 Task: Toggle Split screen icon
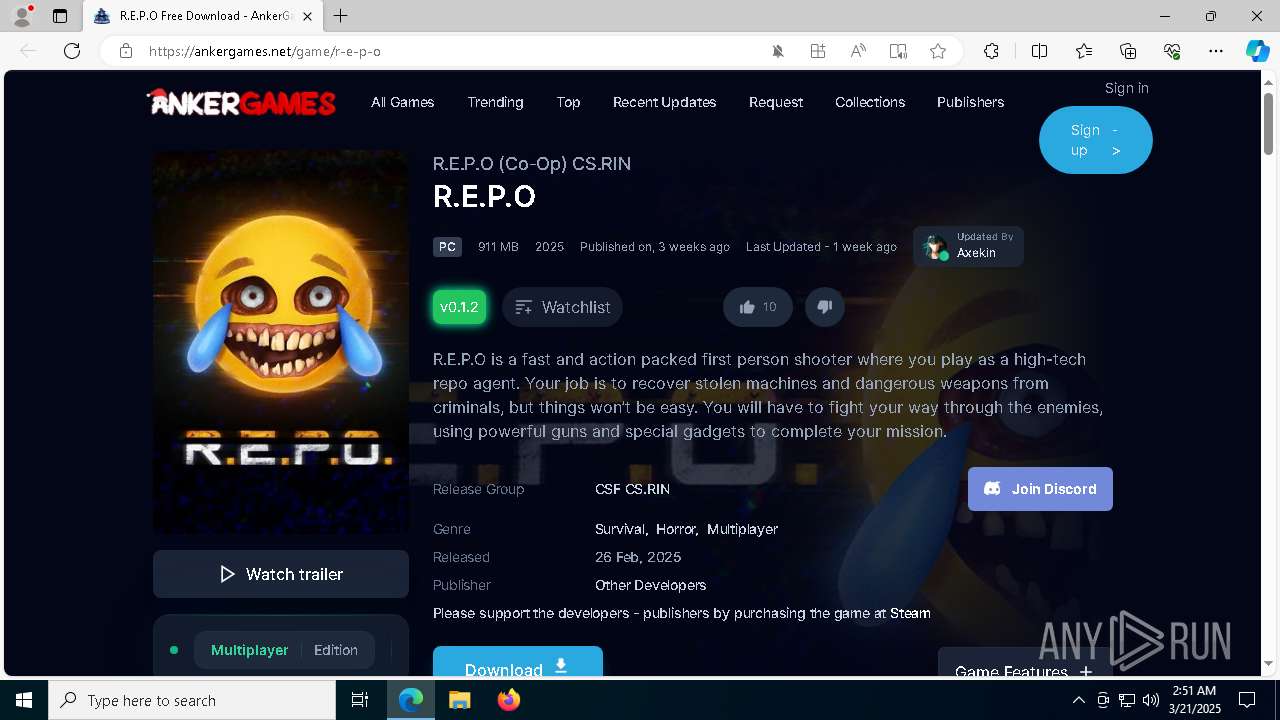point(1039,51)
